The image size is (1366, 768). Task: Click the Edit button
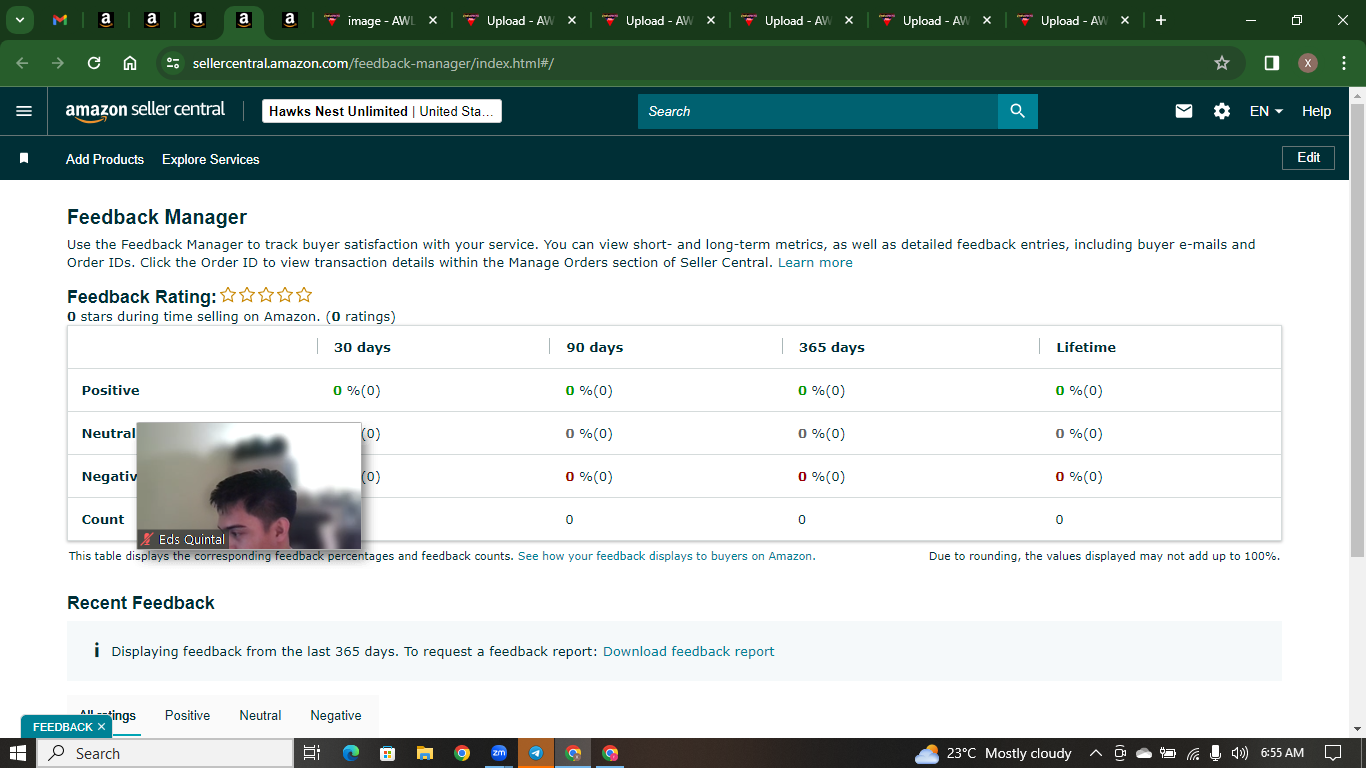point(1309,158)
